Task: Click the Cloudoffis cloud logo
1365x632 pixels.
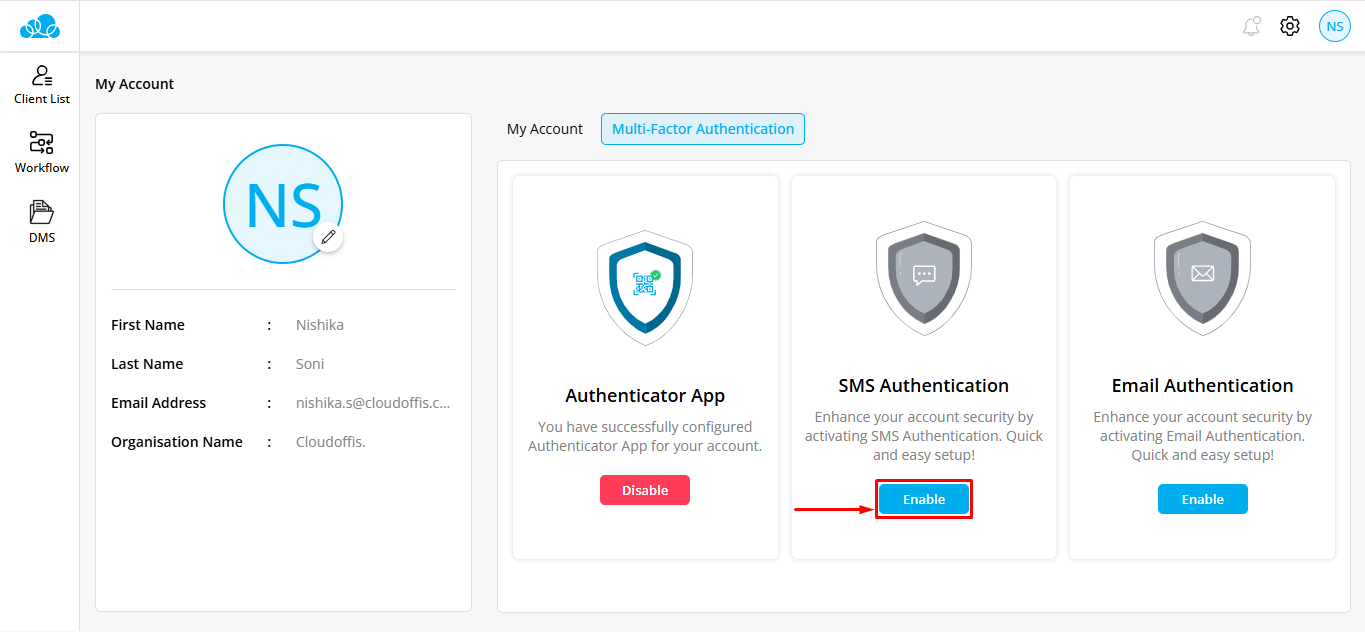Action: (x=40, y=26)
